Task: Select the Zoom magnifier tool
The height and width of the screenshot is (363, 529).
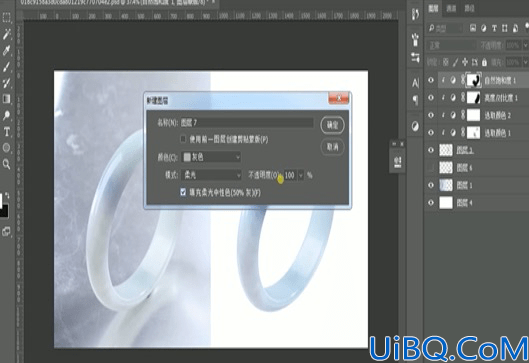Action: pyautogui.click(x=6, y=164)
